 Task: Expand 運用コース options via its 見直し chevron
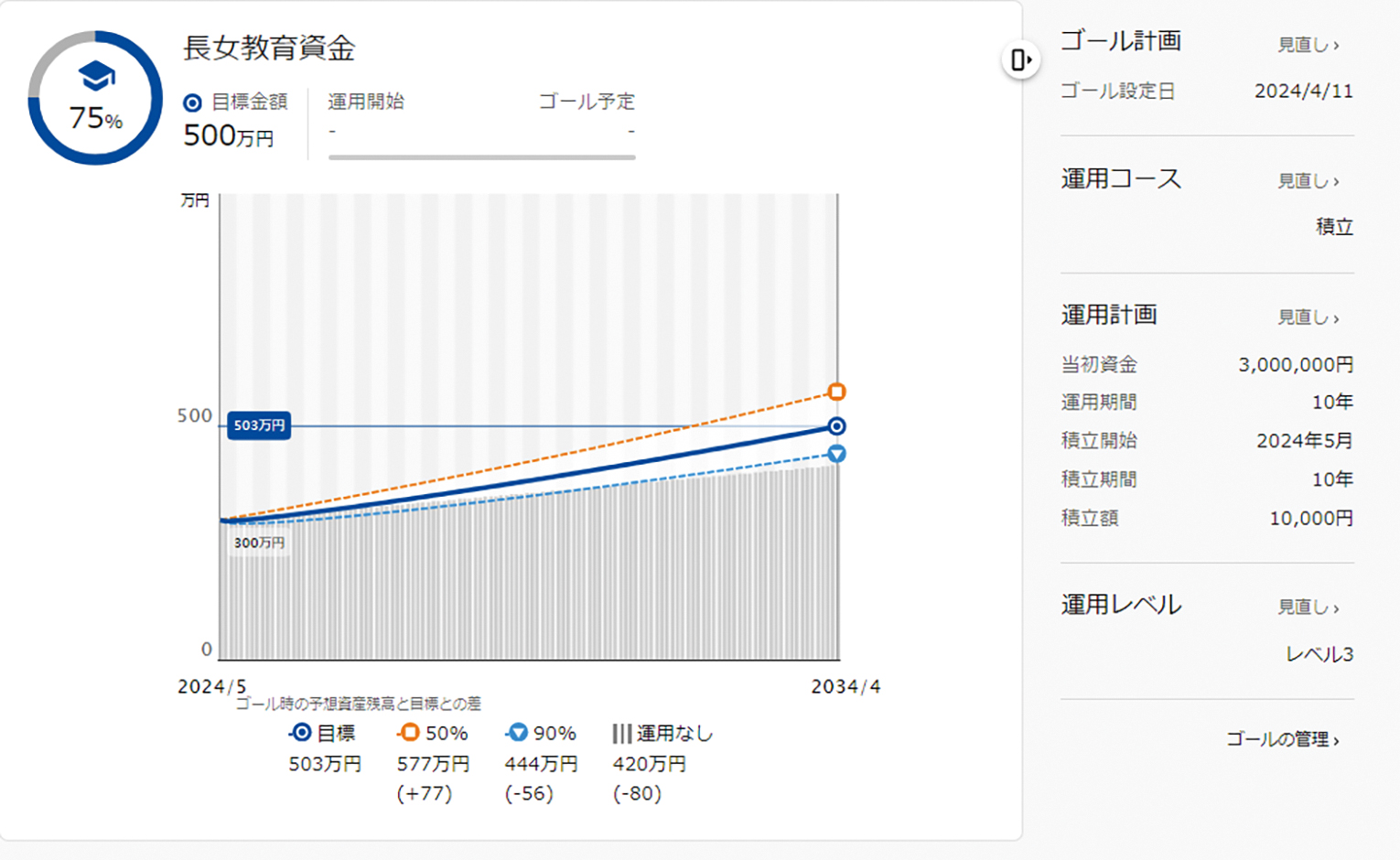click(1304, 180)
